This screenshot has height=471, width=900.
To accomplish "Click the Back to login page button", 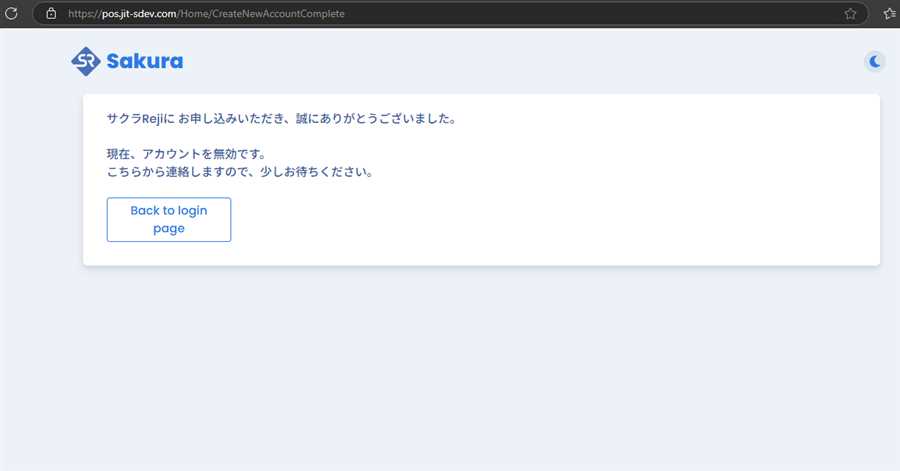I will (x=169, y=219).
